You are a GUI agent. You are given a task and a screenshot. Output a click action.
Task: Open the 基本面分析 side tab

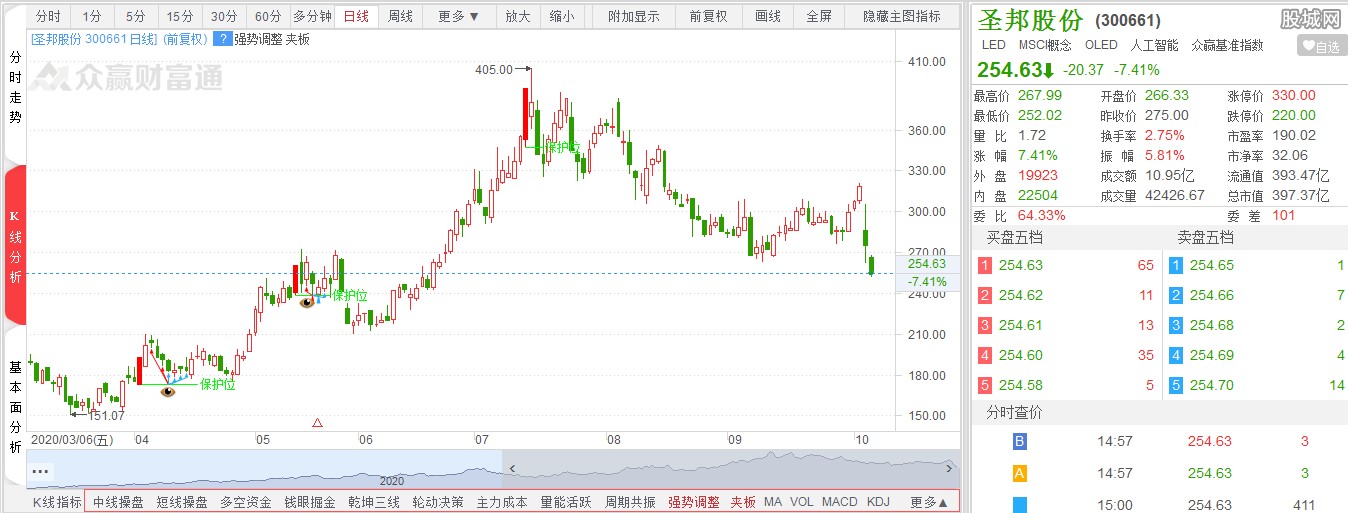15,407
